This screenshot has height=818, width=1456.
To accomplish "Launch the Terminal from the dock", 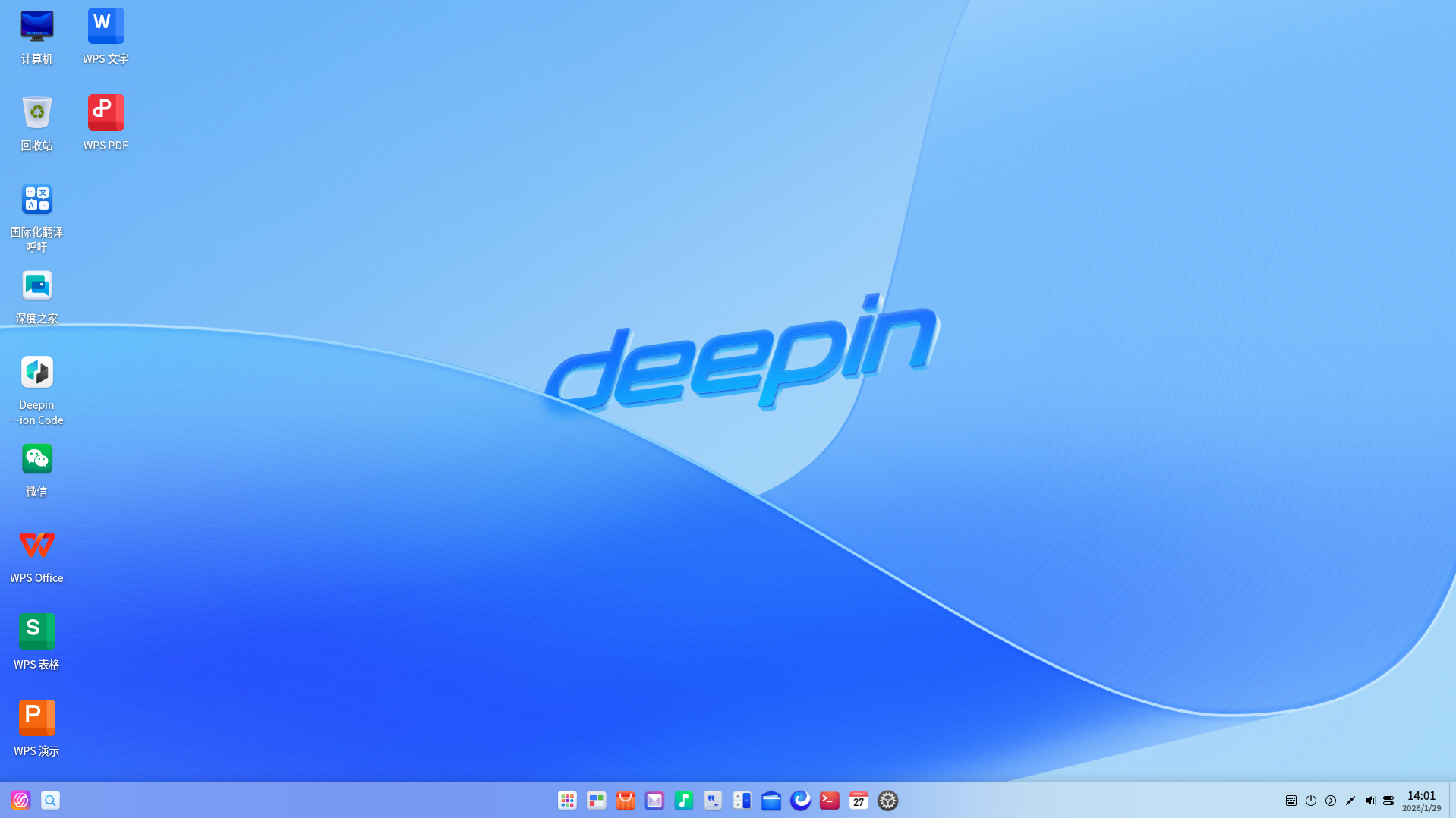I will pos(829,801).
